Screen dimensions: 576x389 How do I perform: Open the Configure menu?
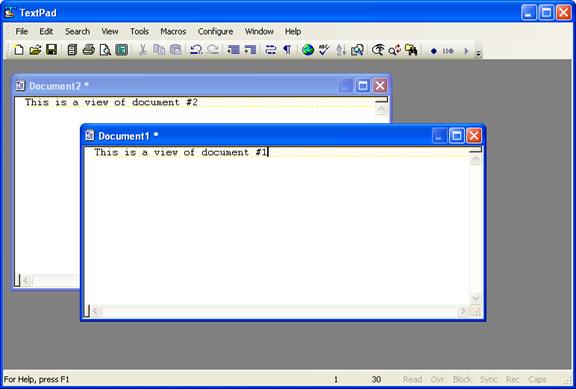pyautogui.click(x=215, y=32)
